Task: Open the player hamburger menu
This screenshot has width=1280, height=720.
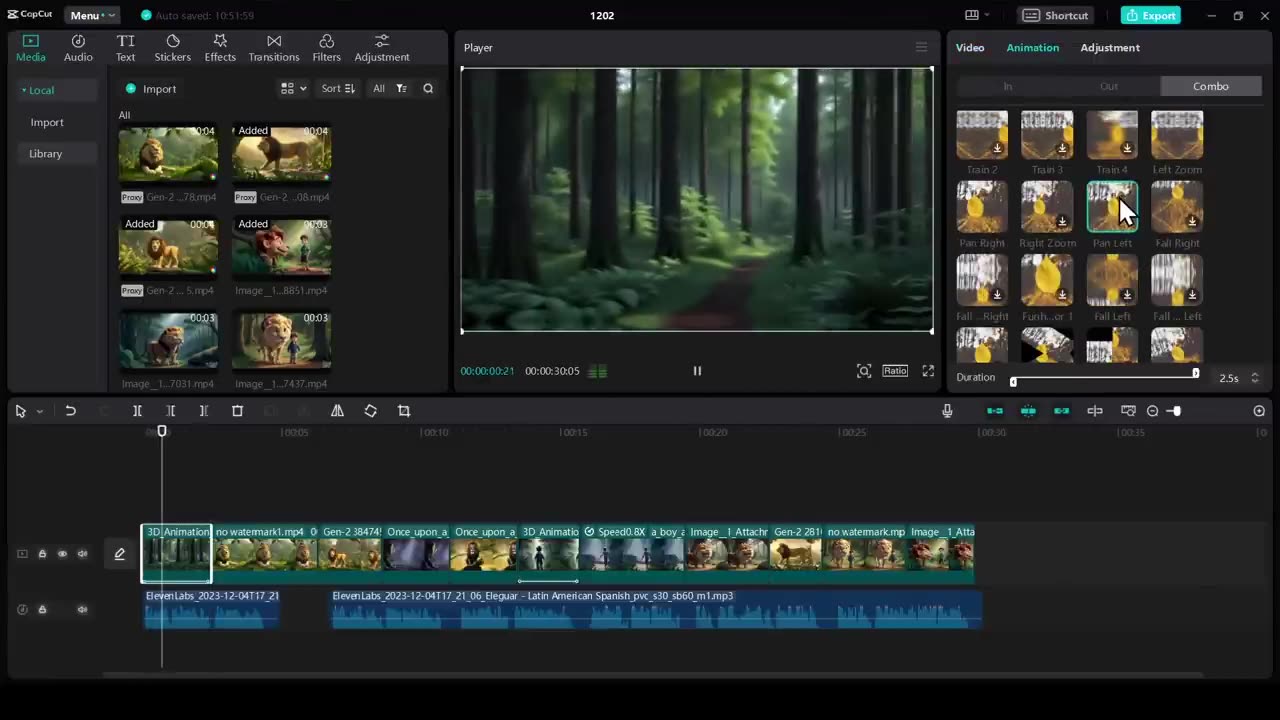Action: click(x=921, y=47)
